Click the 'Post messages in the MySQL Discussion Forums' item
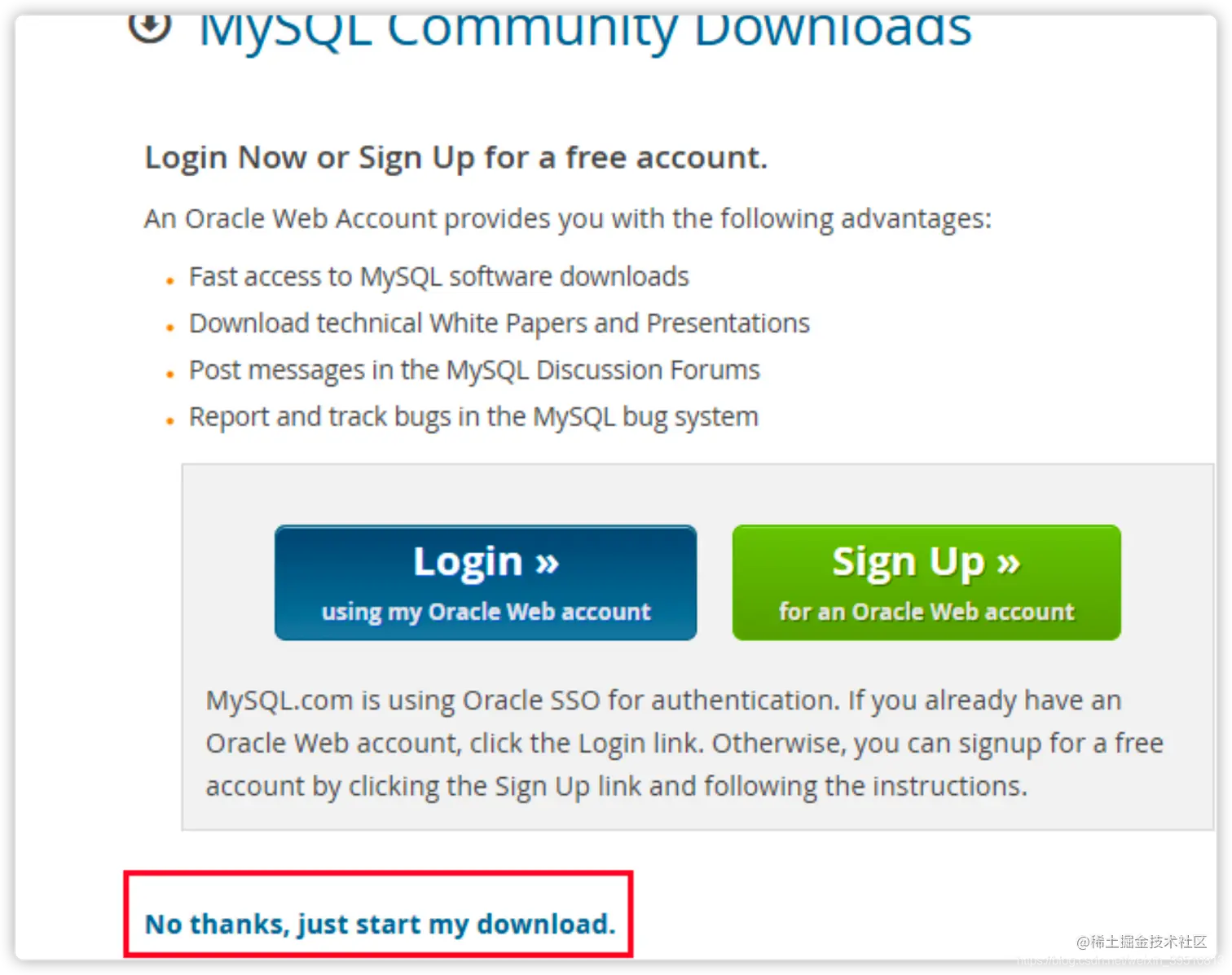 pyautogui.click(x=474, y=370)
